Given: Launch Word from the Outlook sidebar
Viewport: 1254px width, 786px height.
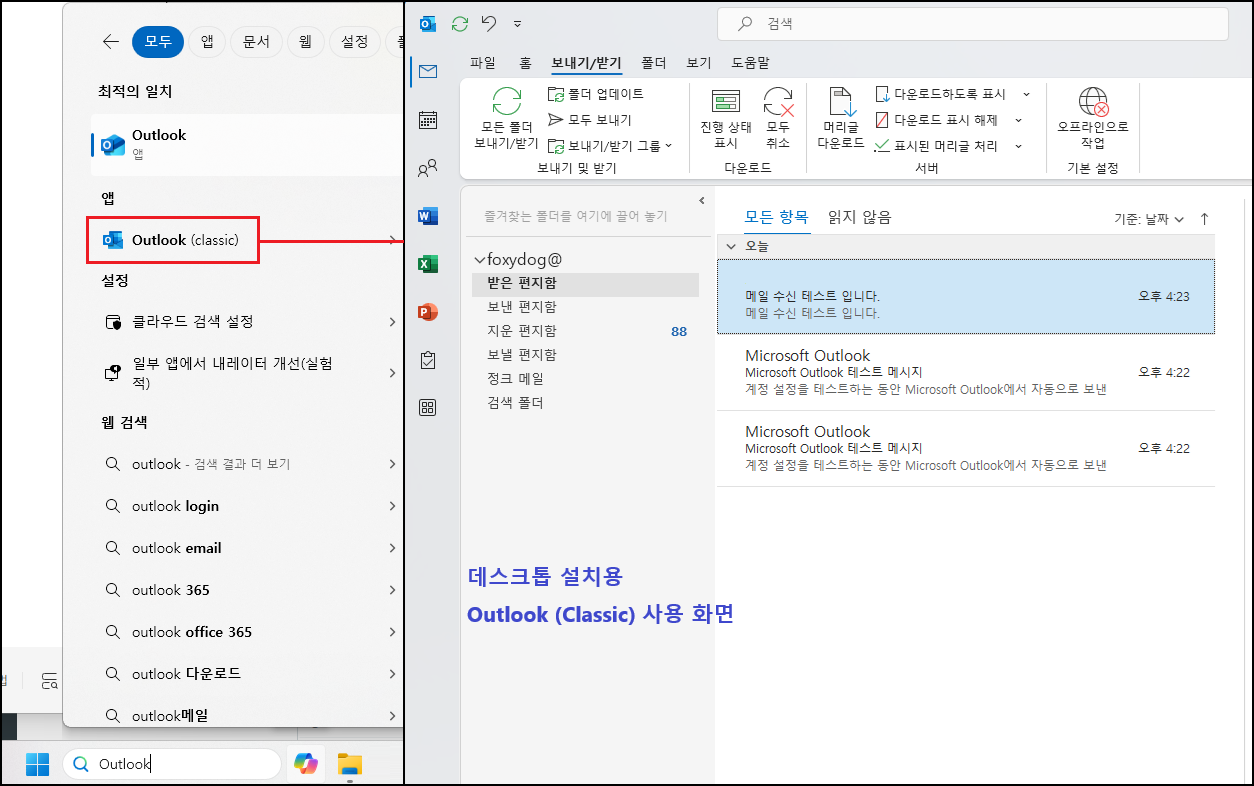Looking at the screenshot, I should click(x=428, y=216).
